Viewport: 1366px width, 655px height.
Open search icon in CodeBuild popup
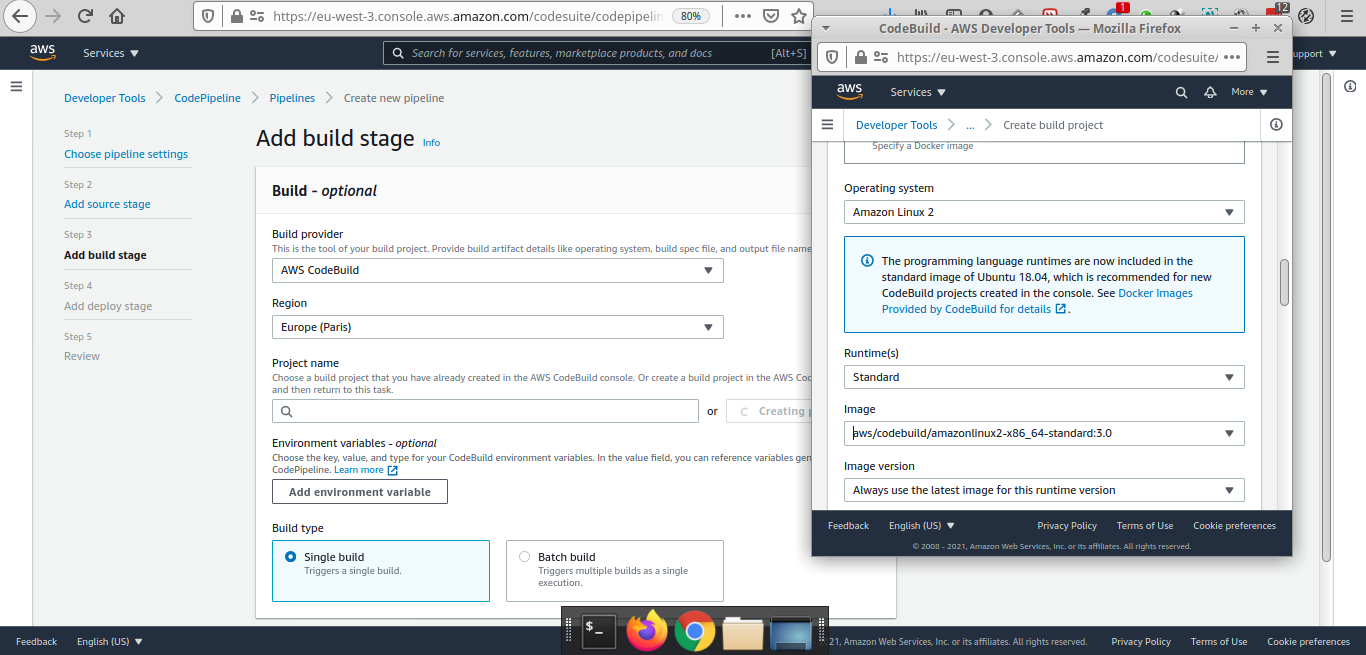(x=1181, y=92)
